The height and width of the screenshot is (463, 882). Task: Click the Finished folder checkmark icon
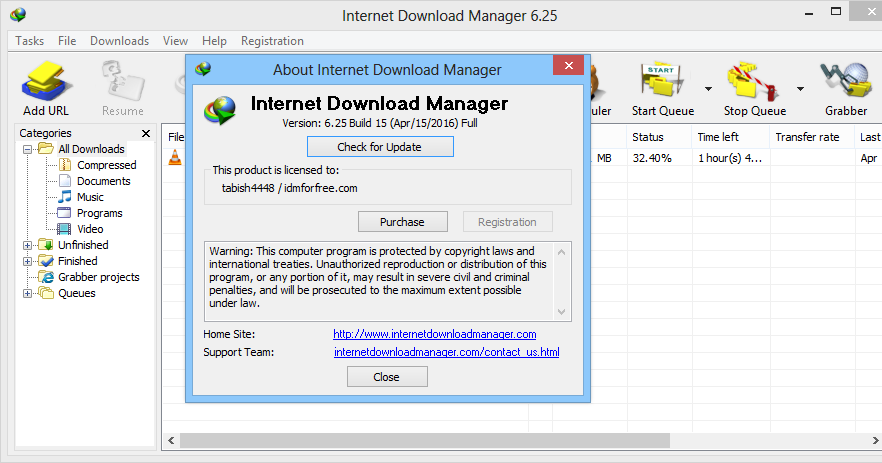pos(46,260)
